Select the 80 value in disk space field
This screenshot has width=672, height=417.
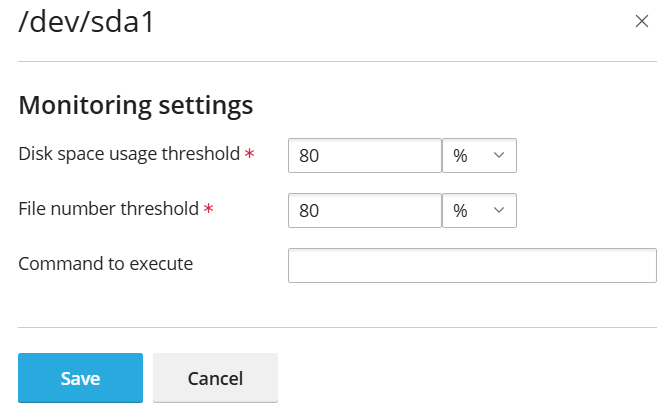(309, 156)
